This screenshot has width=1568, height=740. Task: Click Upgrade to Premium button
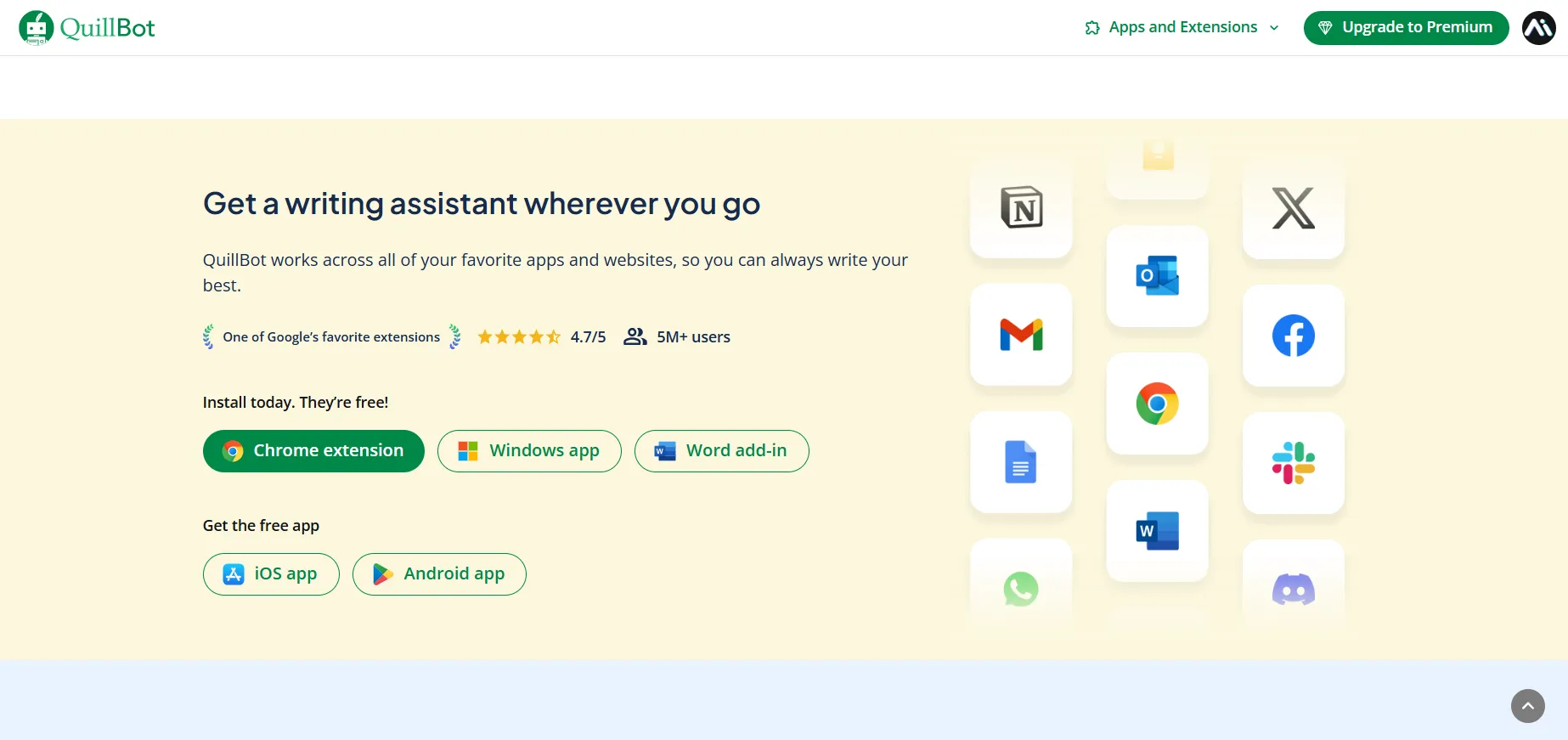click(x=1406, y=27)
